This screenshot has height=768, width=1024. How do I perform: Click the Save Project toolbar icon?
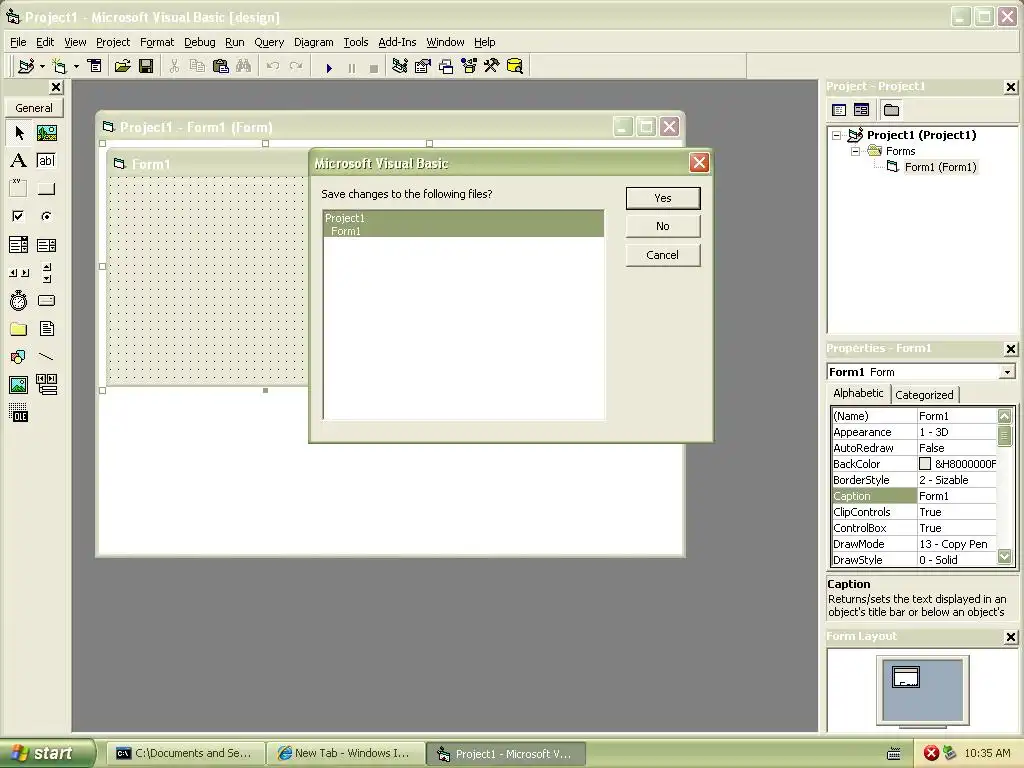point(146,66)
